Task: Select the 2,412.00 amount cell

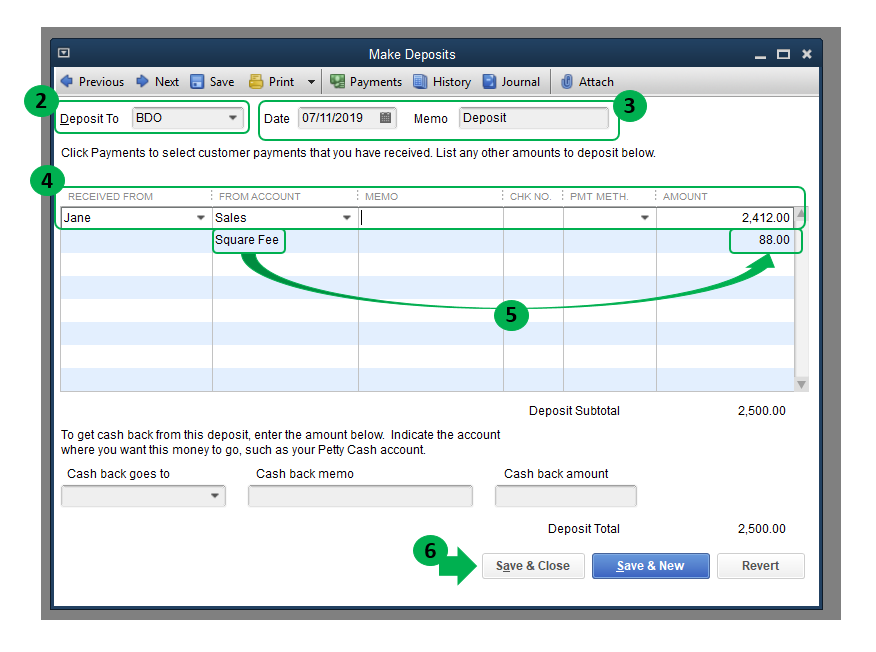Action: (x=725, y=218)
